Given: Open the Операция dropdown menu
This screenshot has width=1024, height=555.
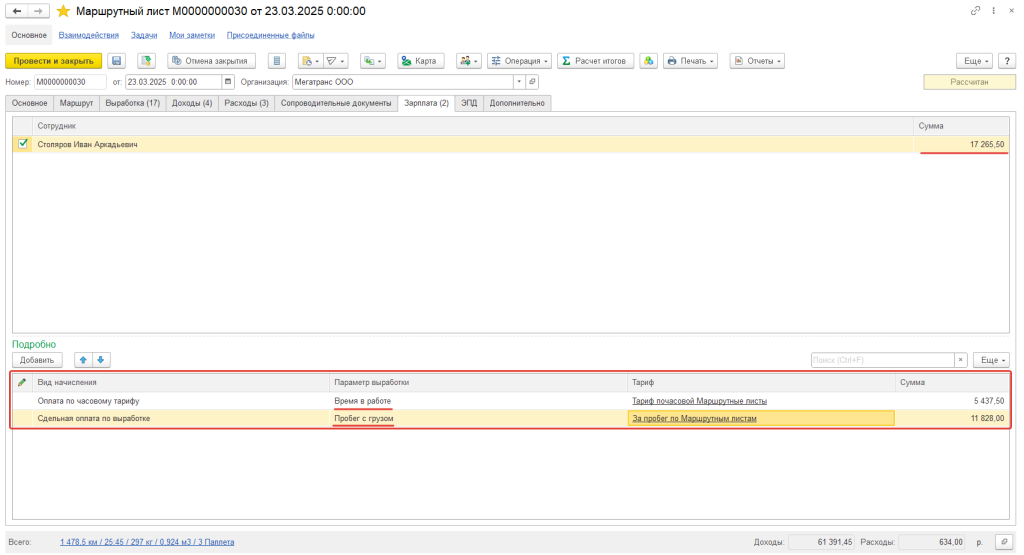Looking at the screenshot, I should click(519, 61).
